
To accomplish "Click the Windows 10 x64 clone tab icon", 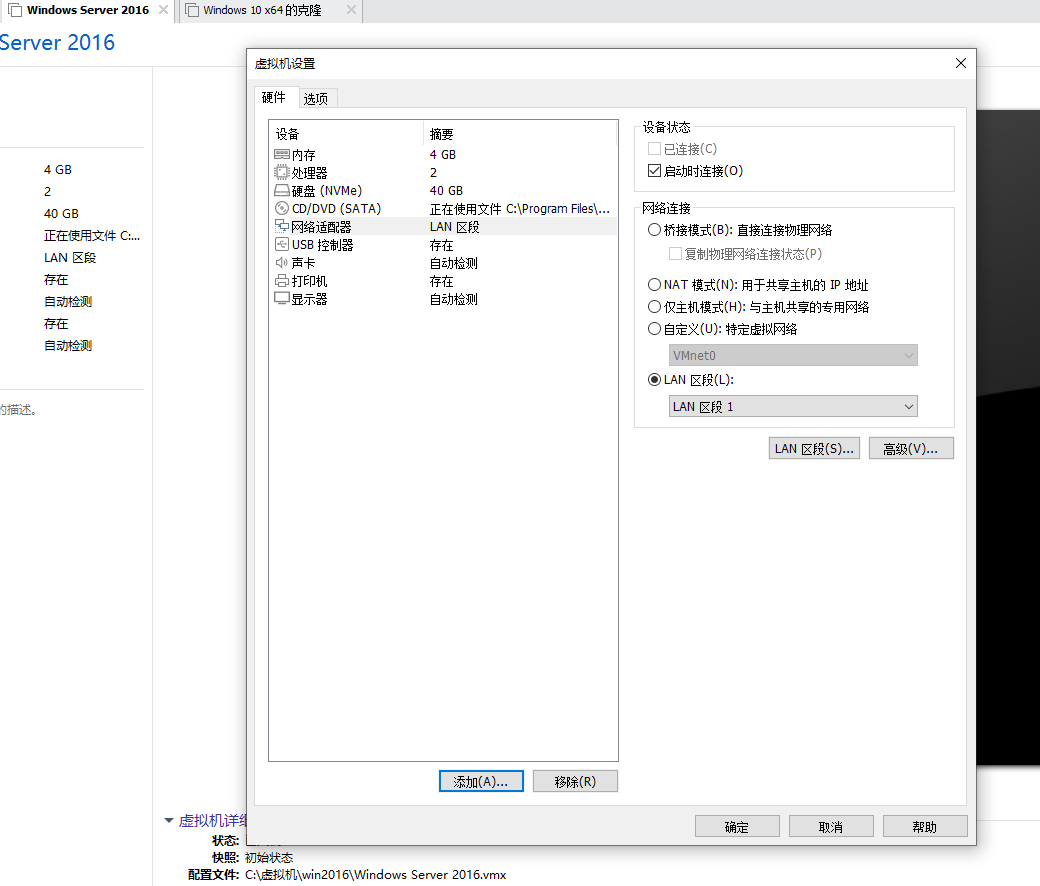I will click(x=192, y=11).
